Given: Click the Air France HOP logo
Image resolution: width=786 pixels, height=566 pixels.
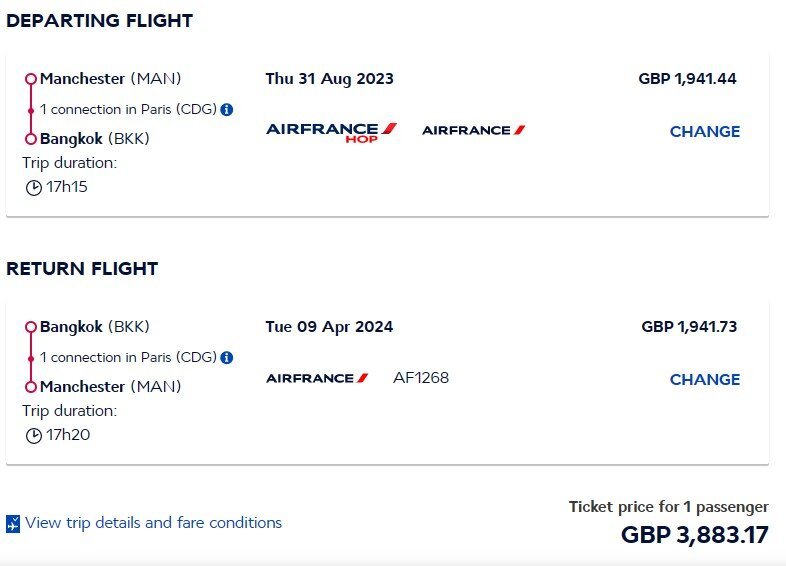Looking at the screenshot, I should click(x=331, y=132).
